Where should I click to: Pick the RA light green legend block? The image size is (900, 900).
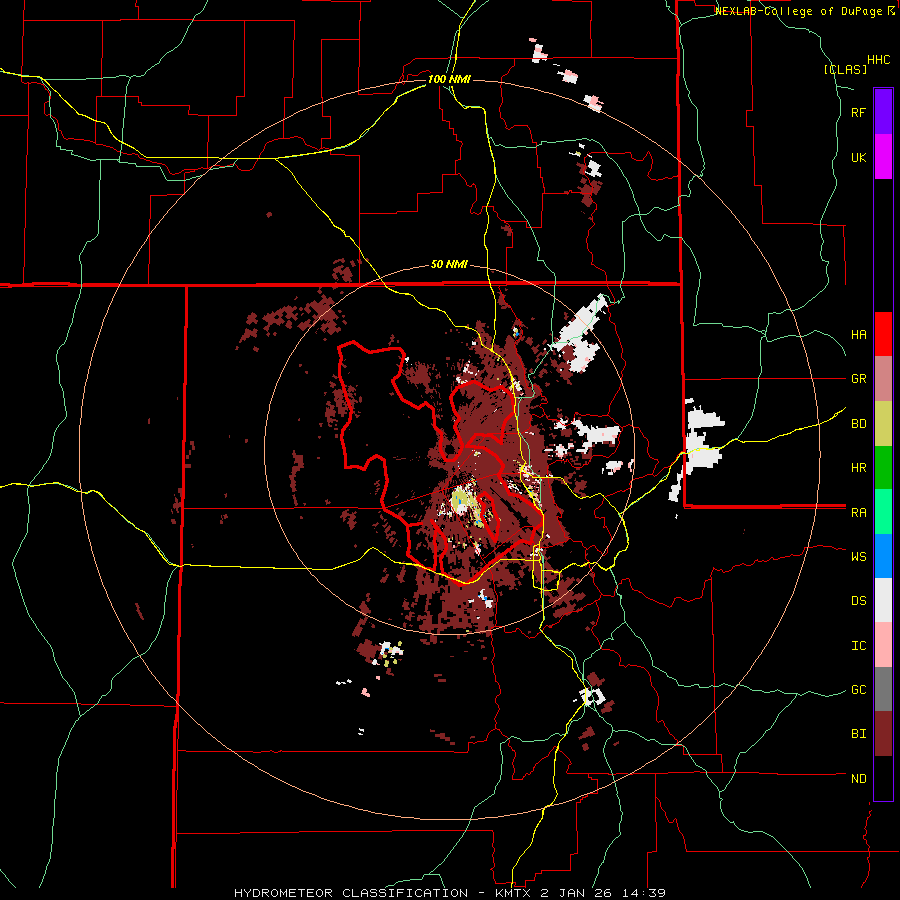pos(883,512)
